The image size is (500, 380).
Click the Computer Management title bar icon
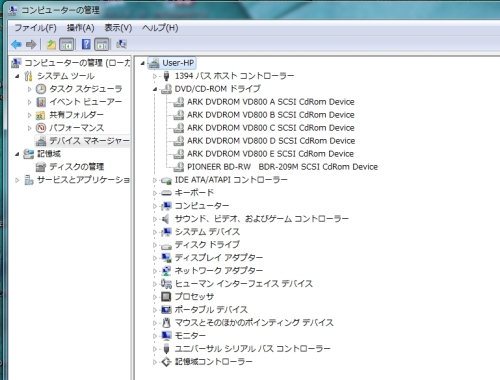pos(13,10)
